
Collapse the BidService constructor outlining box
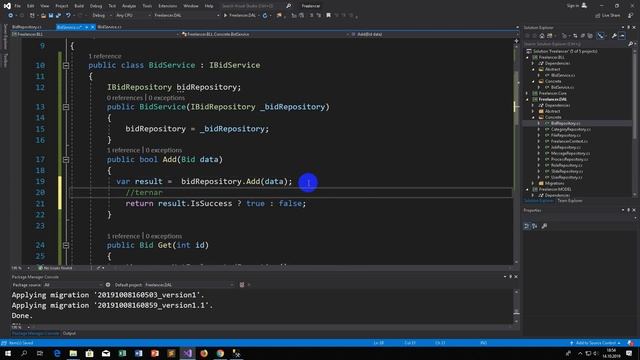pos(66,107)
